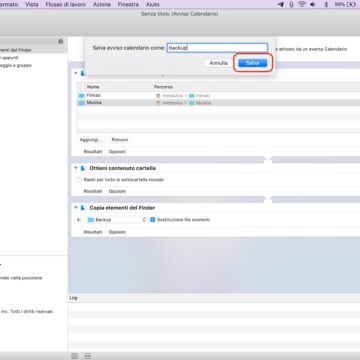Click the Filmati folder icon in Nome column

[81, 96]
